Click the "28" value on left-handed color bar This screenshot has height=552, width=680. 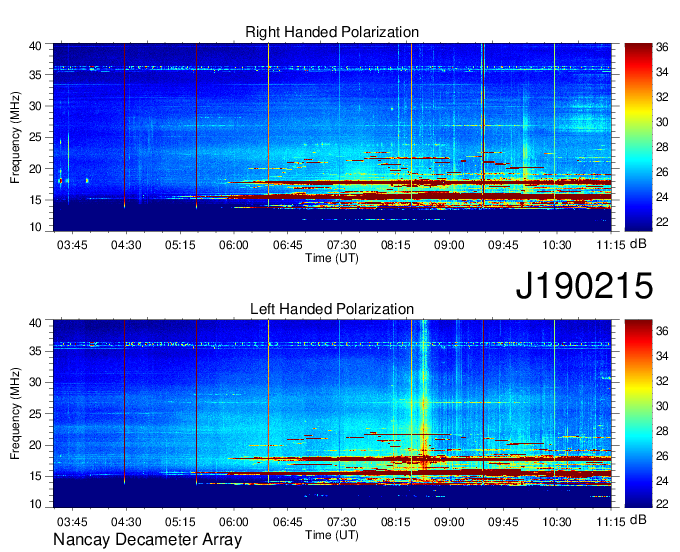point(662,431)
